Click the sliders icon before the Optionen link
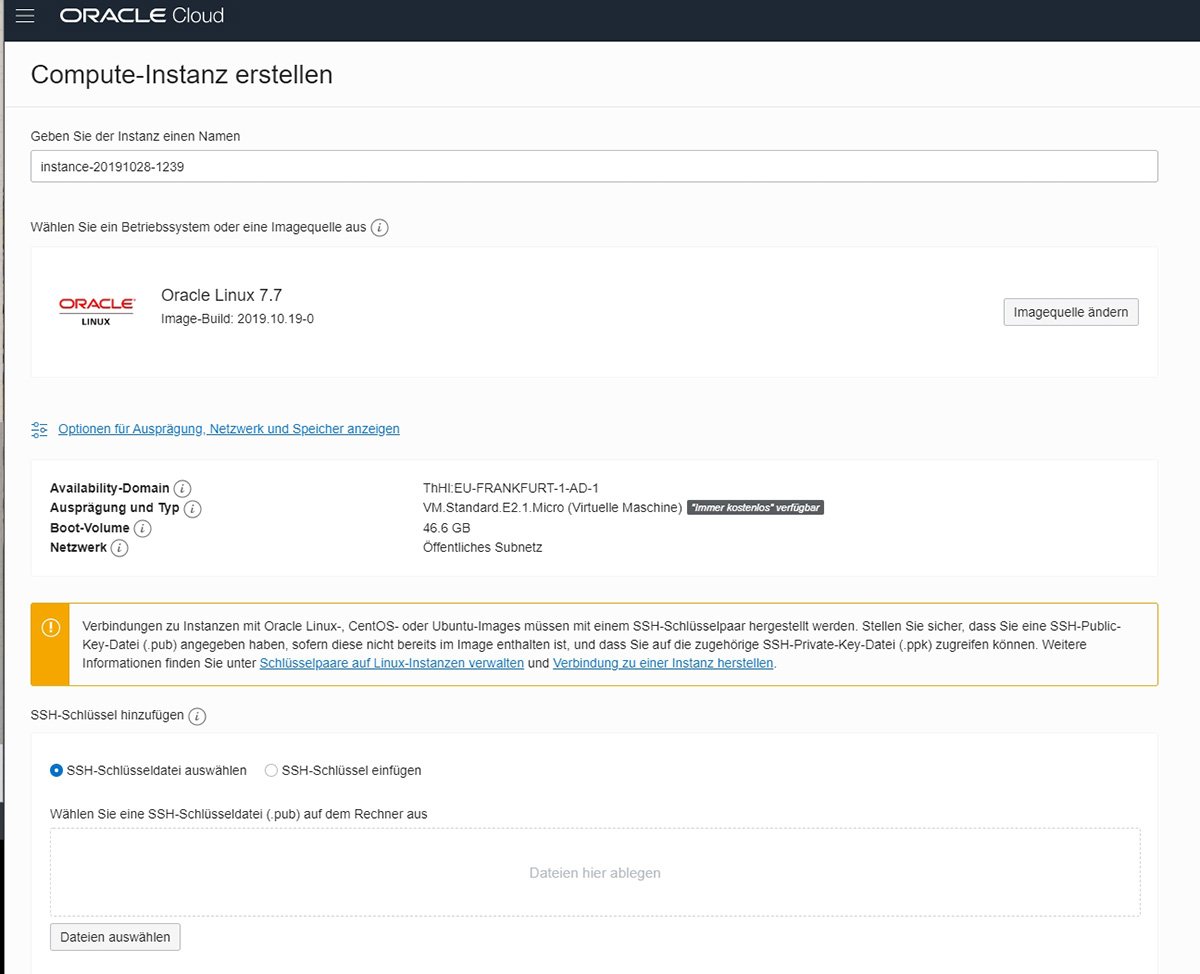 (39, 428)
